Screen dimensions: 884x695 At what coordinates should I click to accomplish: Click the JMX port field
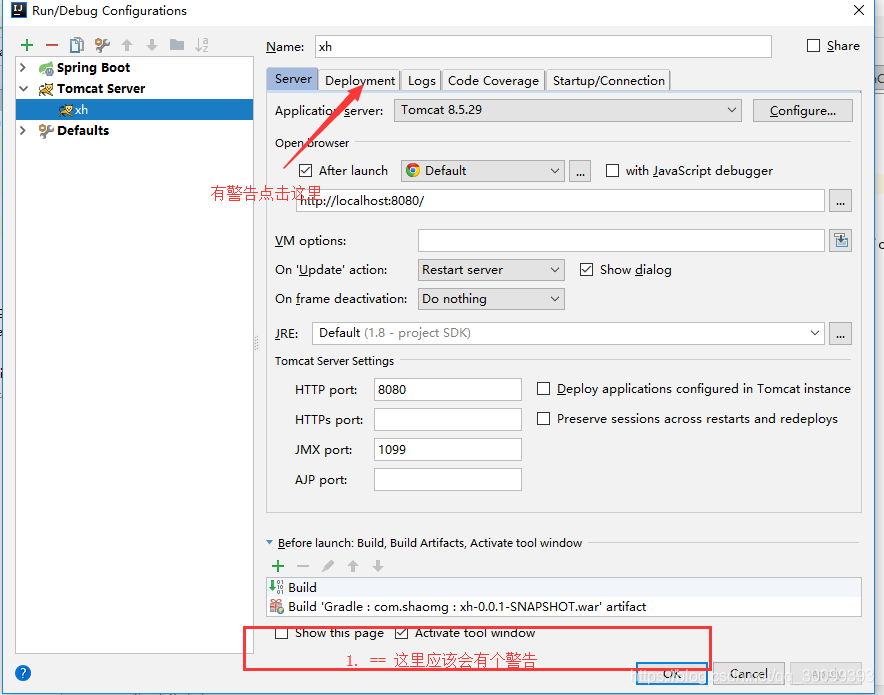[448, 449]
